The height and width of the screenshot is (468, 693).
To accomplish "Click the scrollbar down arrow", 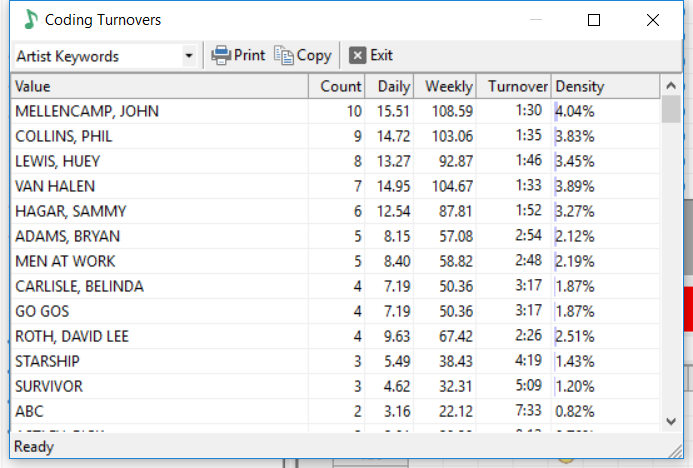I will tap(671, 422).
